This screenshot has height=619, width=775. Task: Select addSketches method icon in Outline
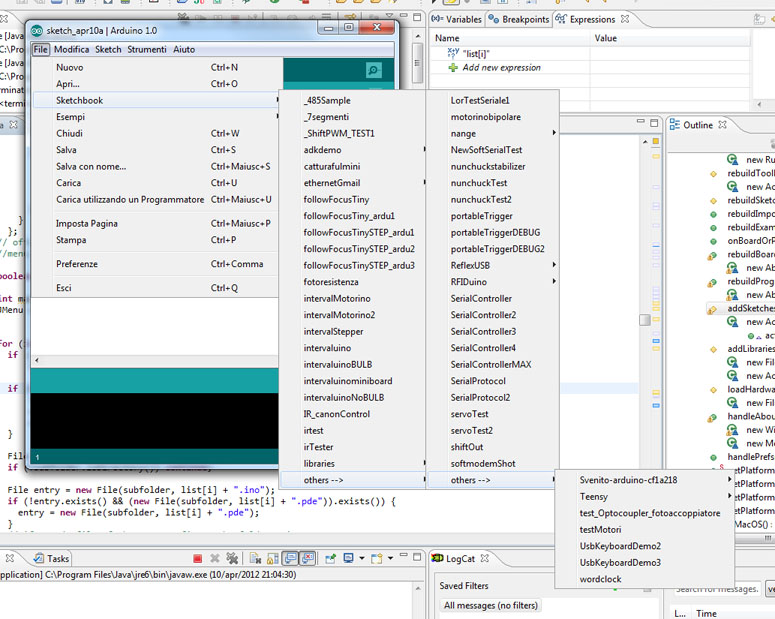pos(712,309)
